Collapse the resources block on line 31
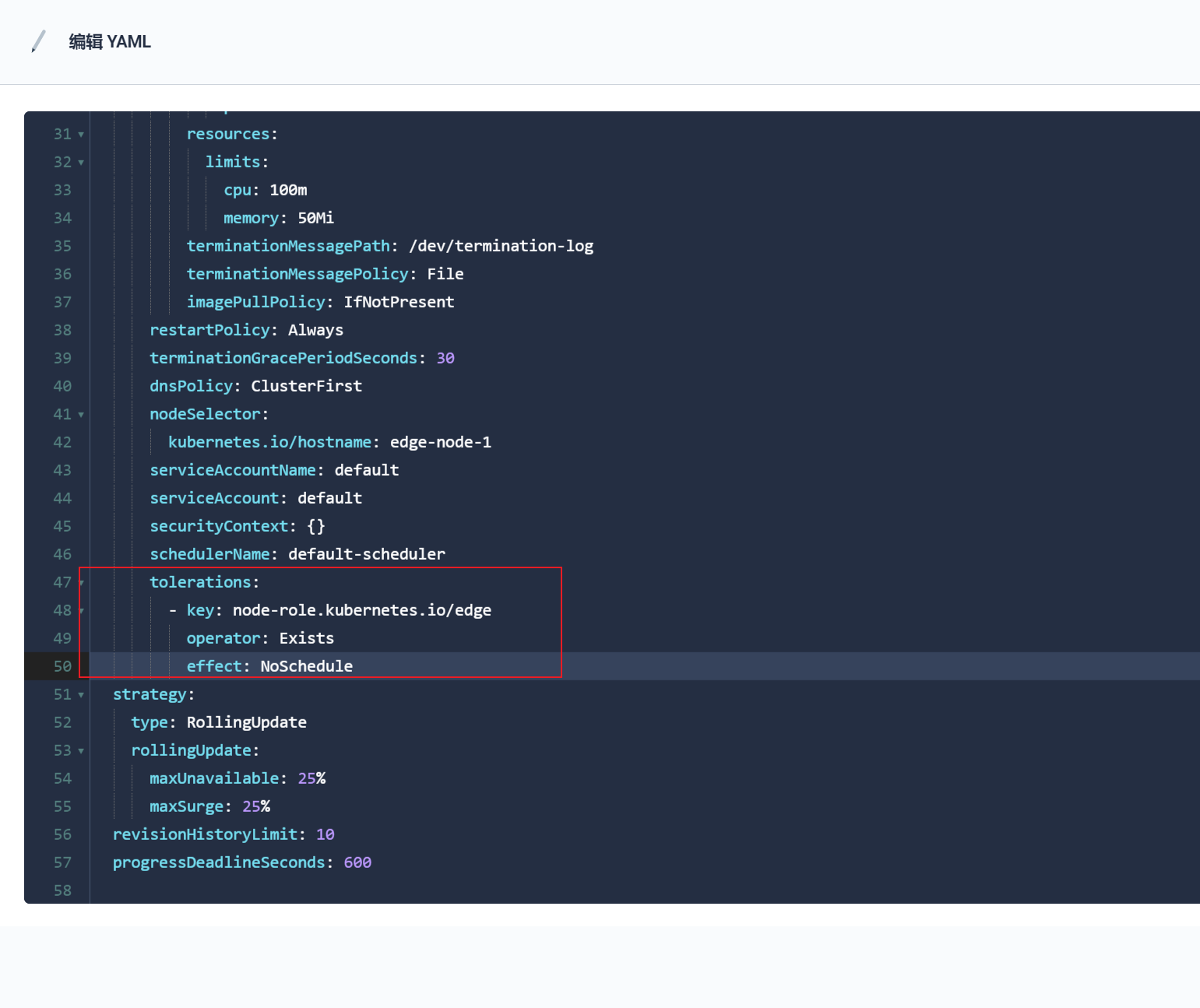The height and width of the screenshot is (1008, 1200). click(x=82, y=134)
